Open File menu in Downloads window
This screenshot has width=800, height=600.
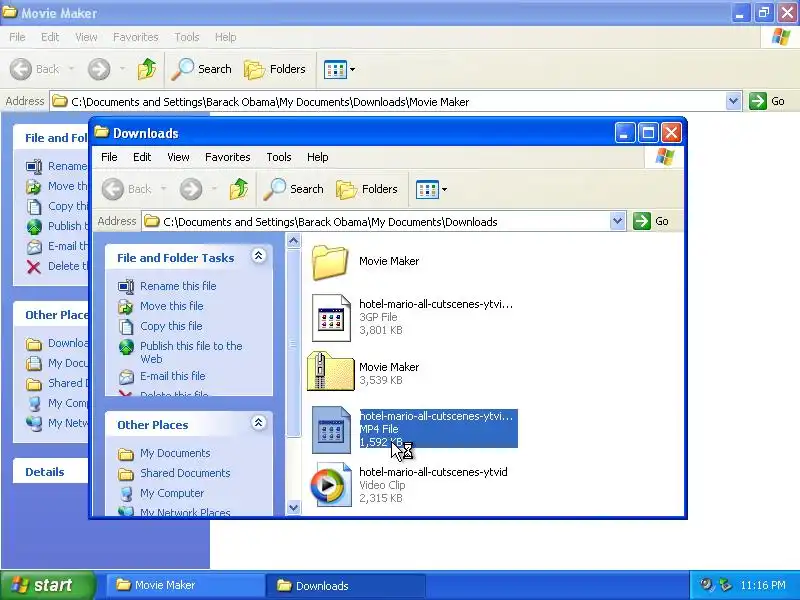coord(109,157)
